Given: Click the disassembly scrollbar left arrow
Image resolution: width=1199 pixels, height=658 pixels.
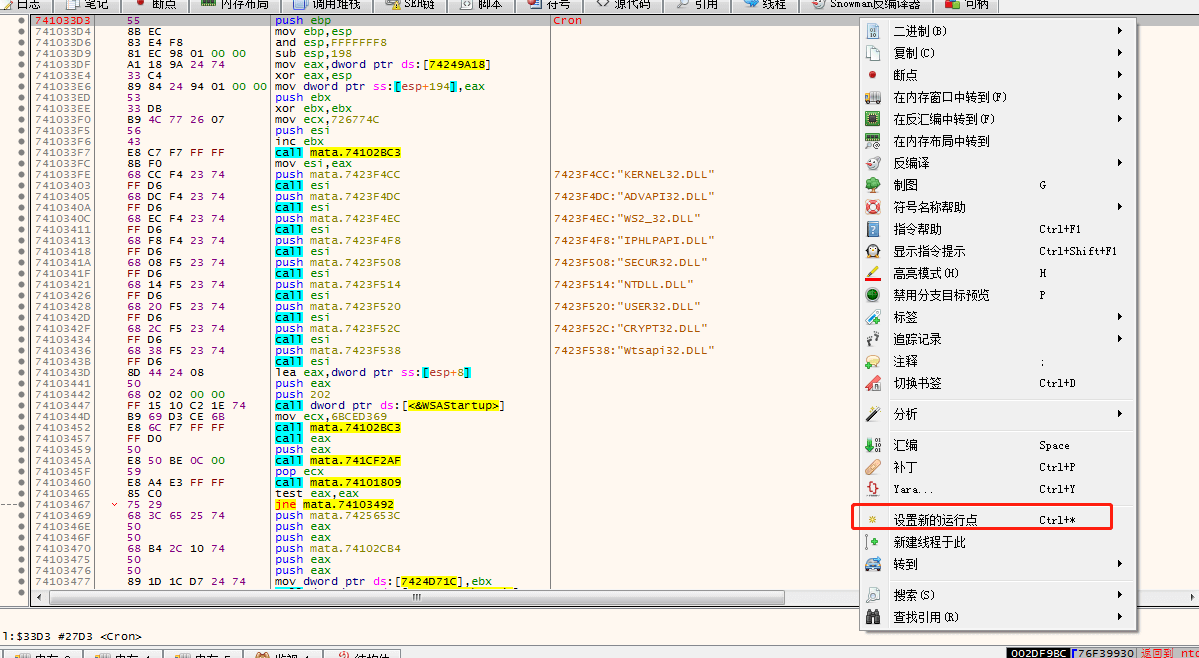Looking at the screenshot, I should [40, 598].
